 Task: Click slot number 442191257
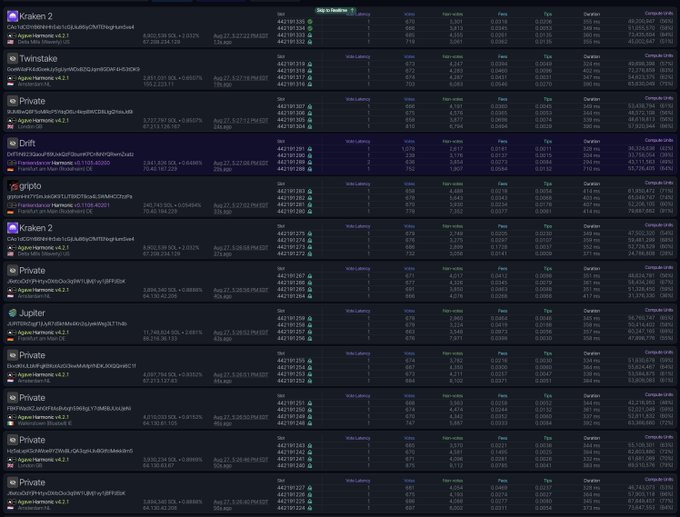pos(291,332)
